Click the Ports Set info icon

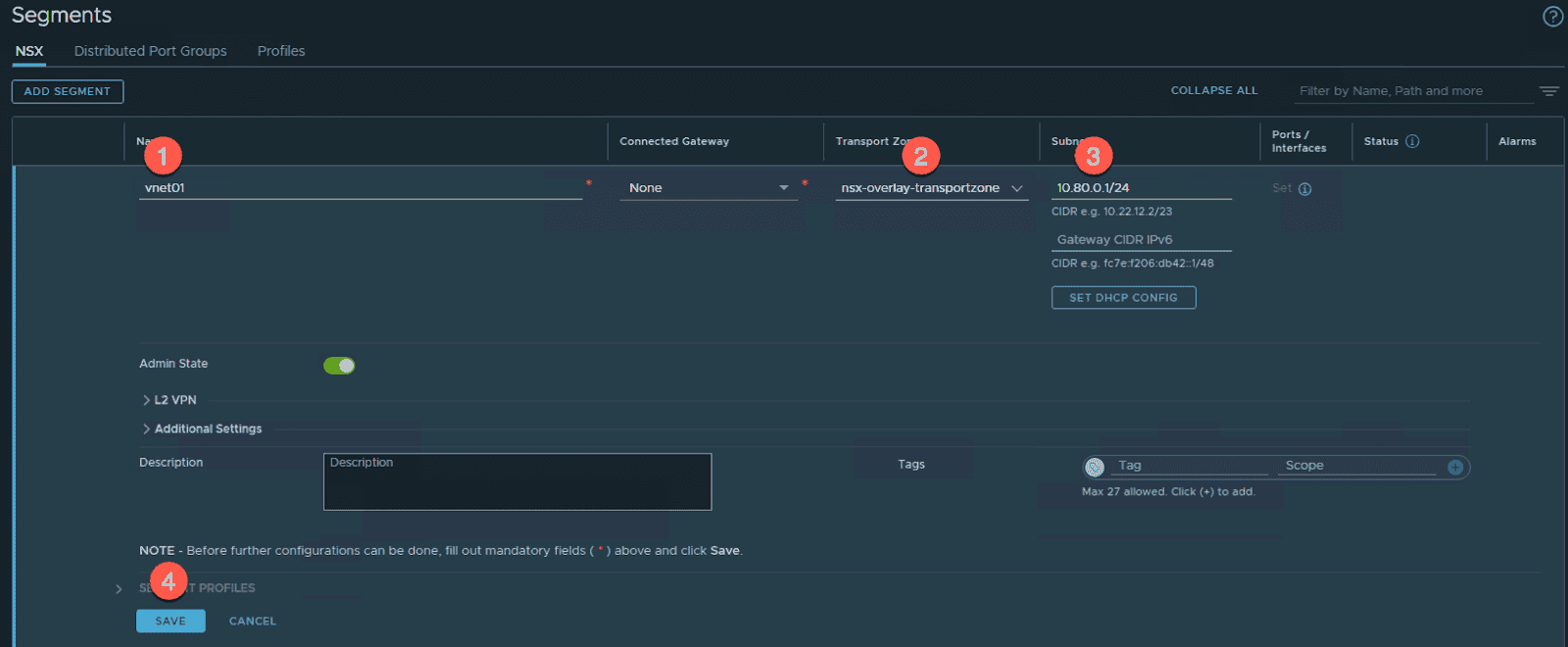pyautogui.click(x=1304, y=189)
